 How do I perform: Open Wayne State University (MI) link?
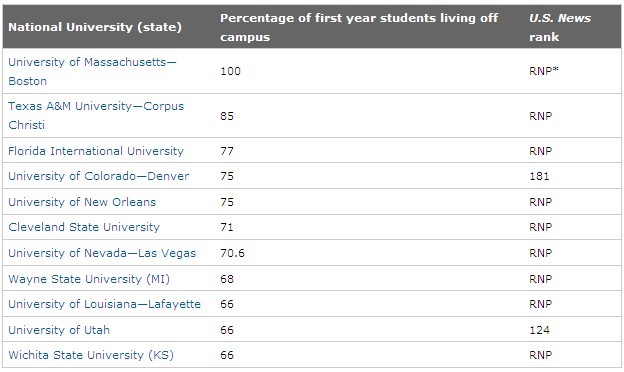click(89, 279)
